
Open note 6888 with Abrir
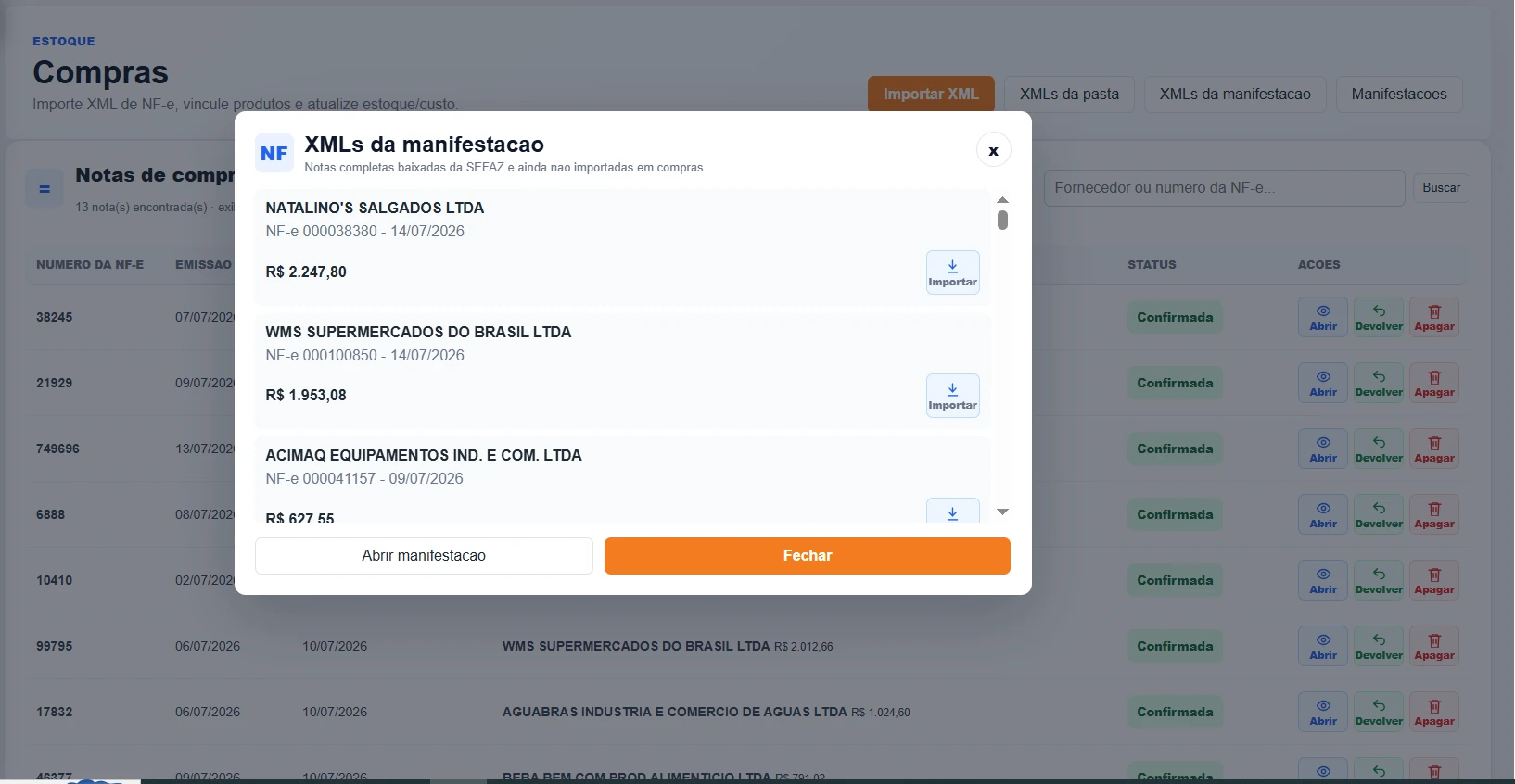1323,514
